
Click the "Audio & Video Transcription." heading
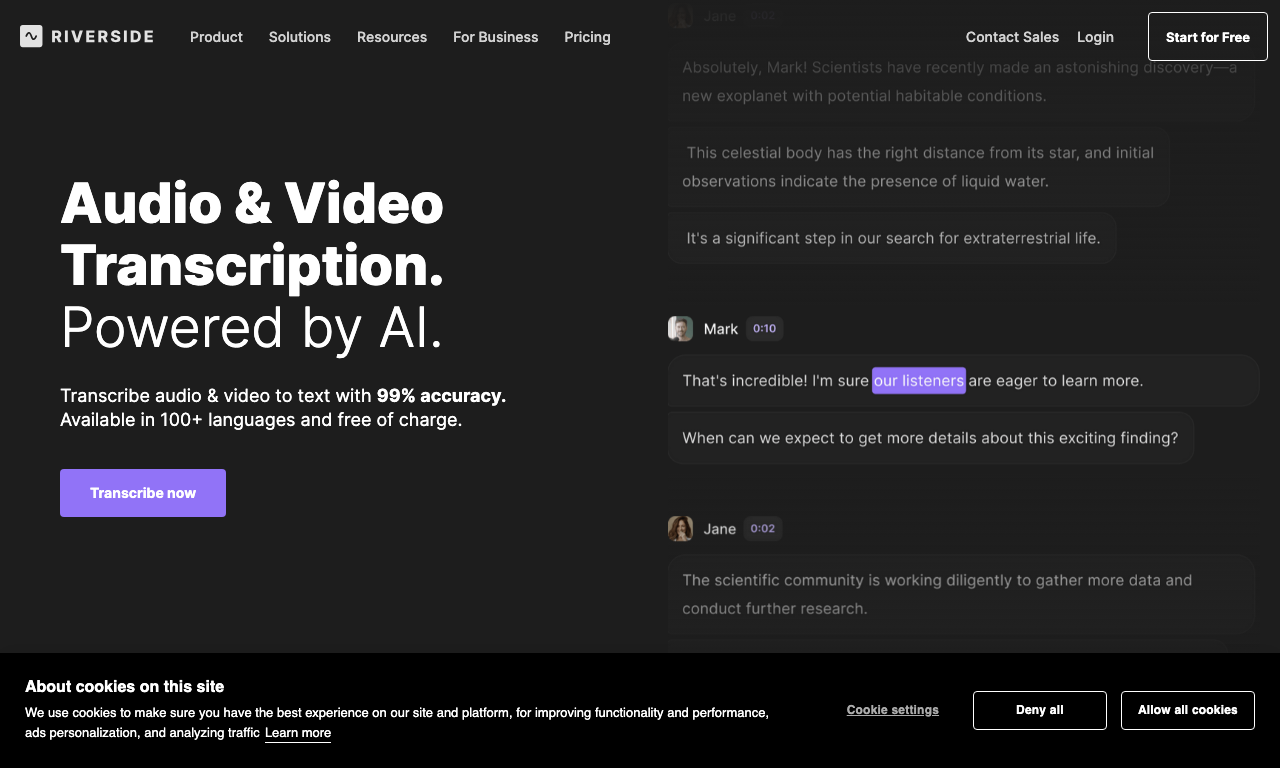[252, 234]
